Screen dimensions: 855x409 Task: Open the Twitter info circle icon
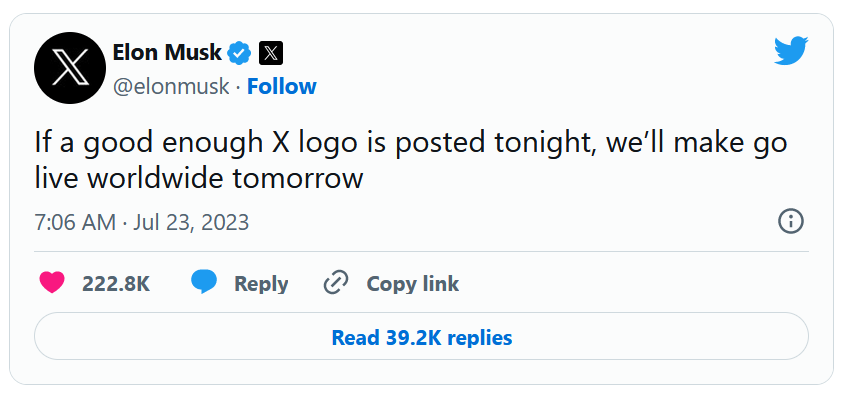[790, 221]
